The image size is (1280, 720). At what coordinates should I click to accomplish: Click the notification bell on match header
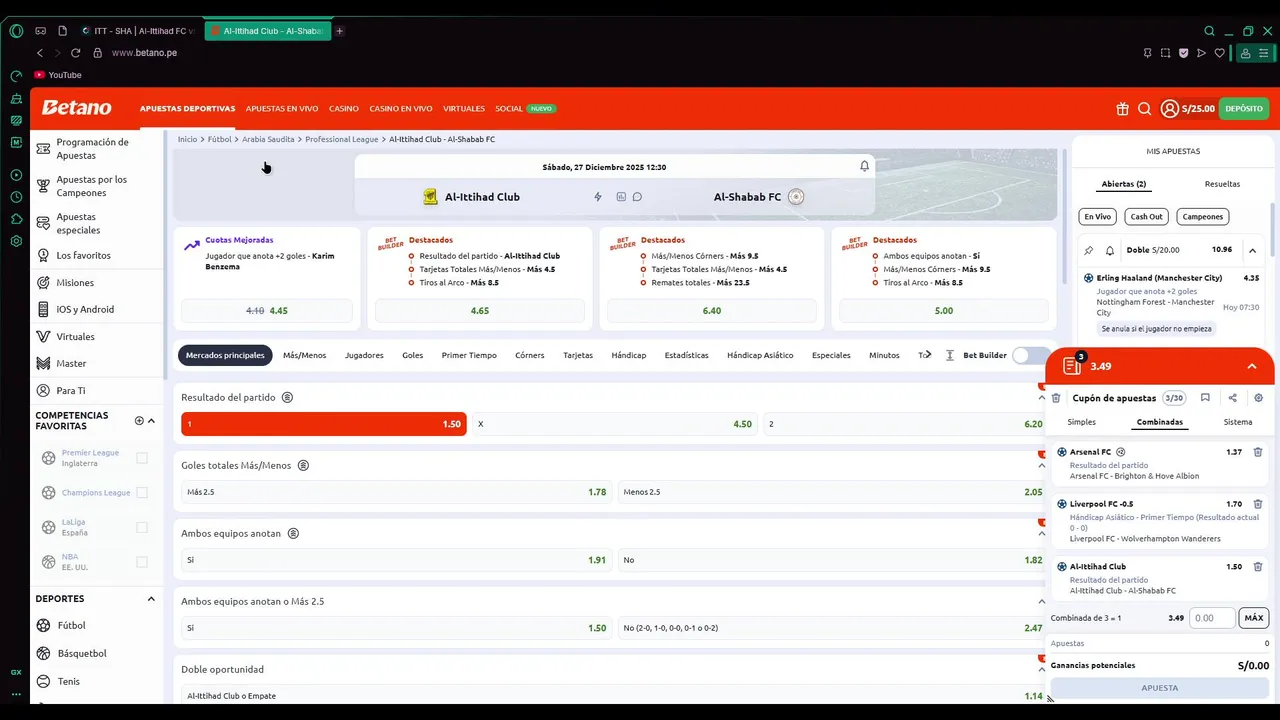tap(865, 166)
